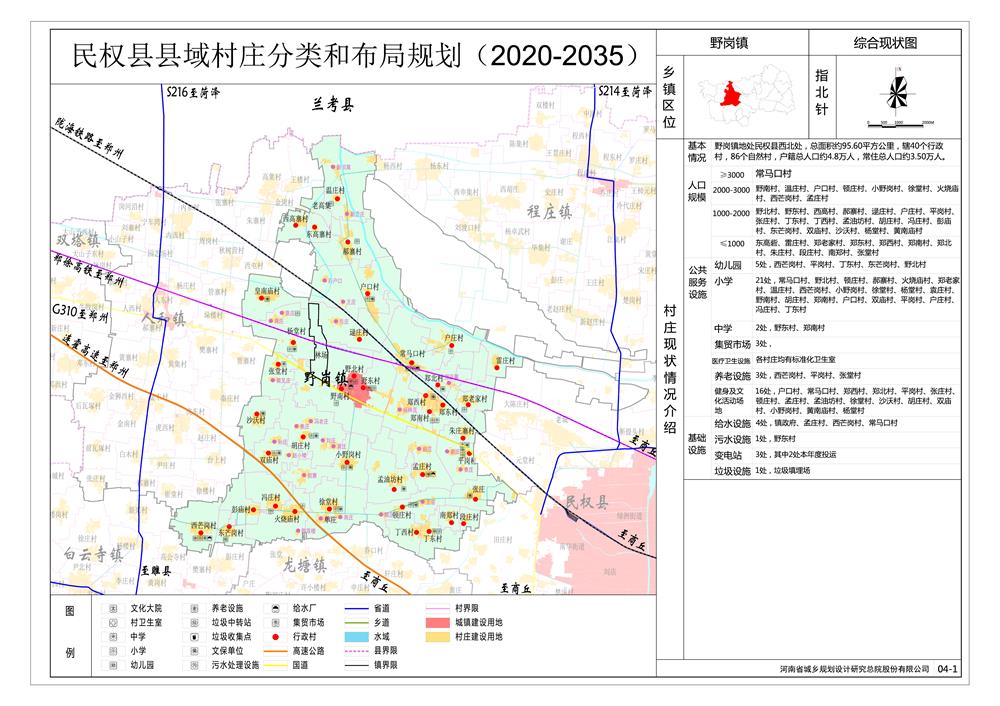Click the S216至菏泽 road label
This screenshot has width=1000, height=706.
coord(193,92)
